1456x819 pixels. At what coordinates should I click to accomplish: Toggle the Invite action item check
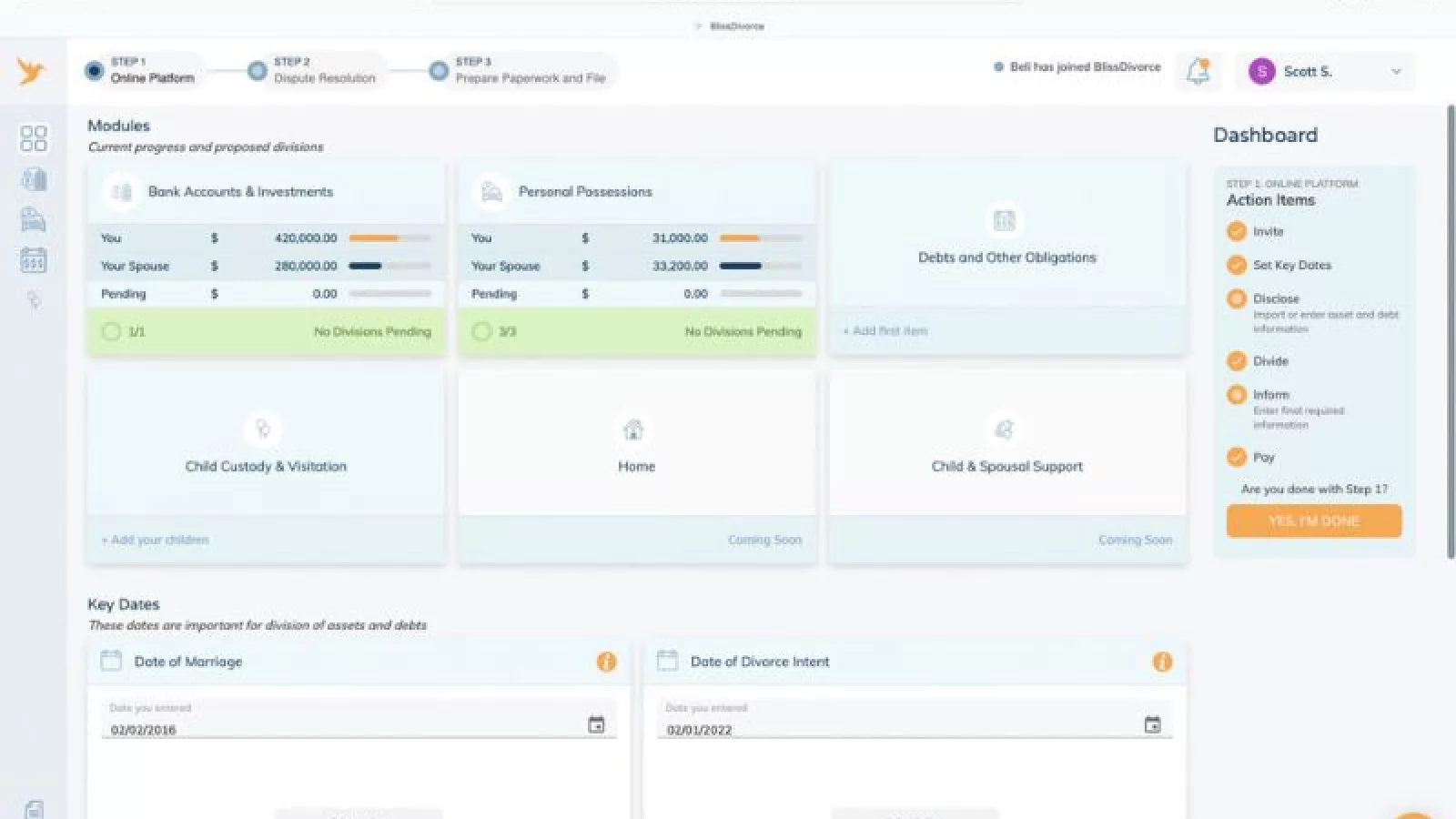(x=1236, y=231)
